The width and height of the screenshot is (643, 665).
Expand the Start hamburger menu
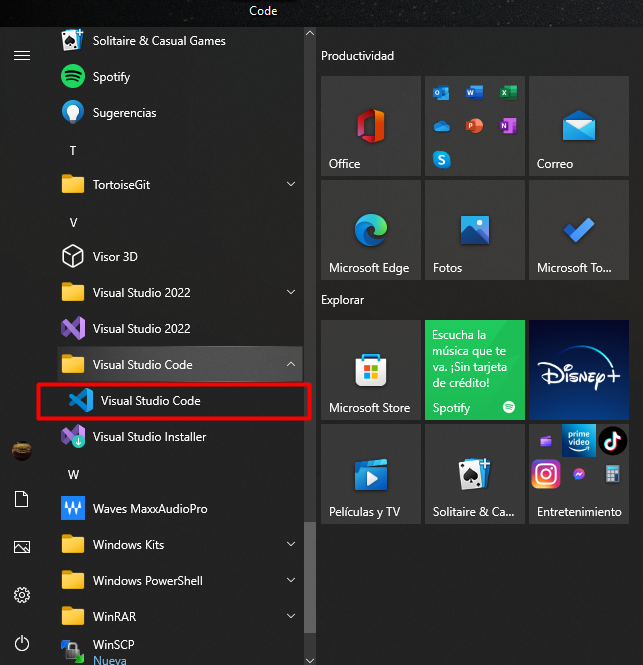(x=22, y=55)
